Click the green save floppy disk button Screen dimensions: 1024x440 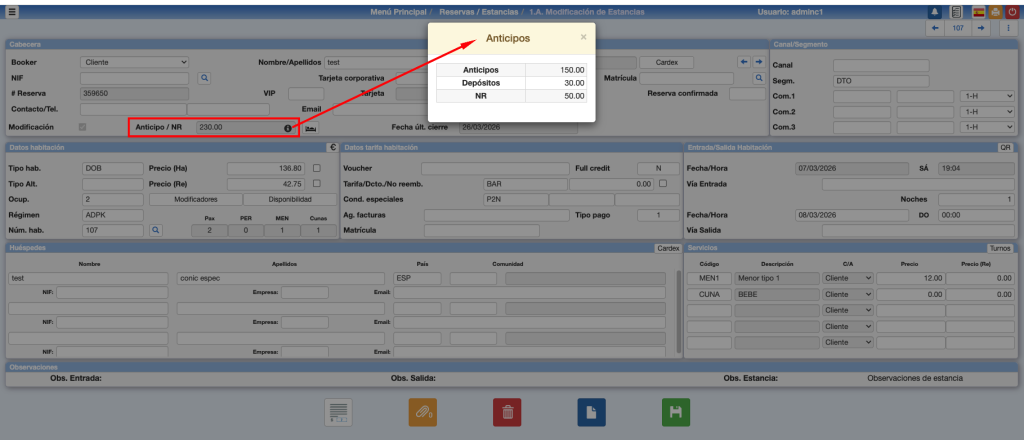[676, 412]
